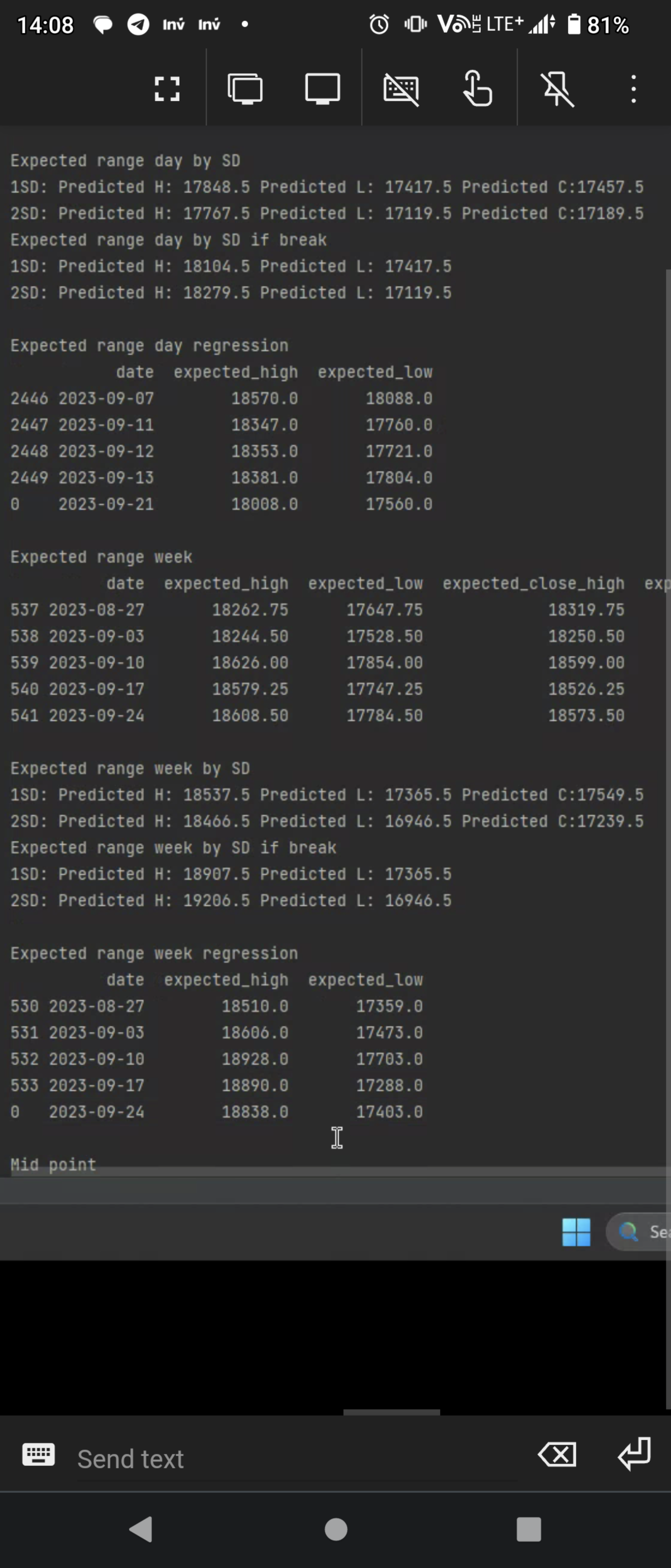This screenshot has height=1568, width=671.
Task: Open the Windows Start menu
Action: coord(576,1232)
